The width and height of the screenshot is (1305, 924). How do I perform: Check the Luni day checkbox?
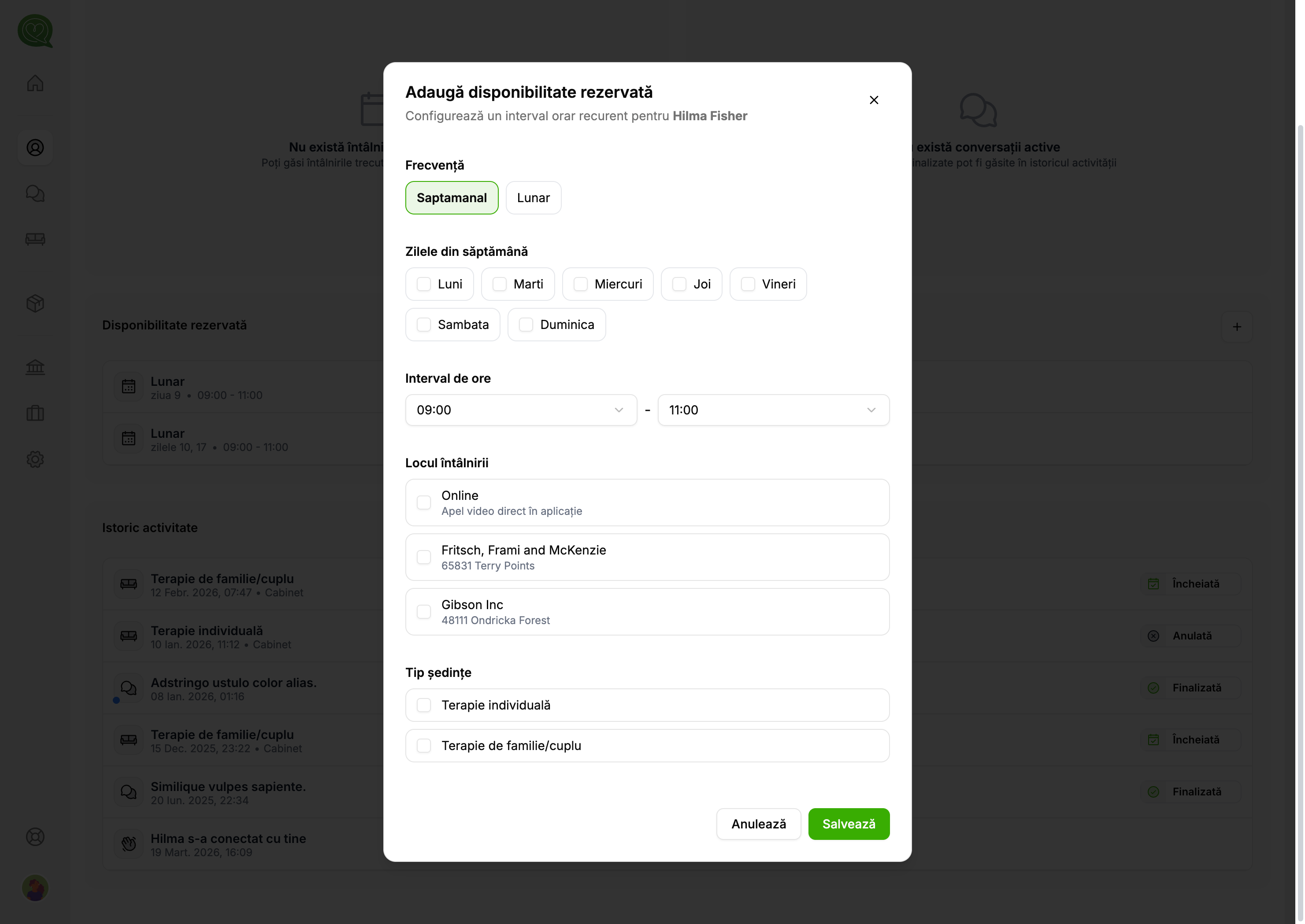point(424,284)
